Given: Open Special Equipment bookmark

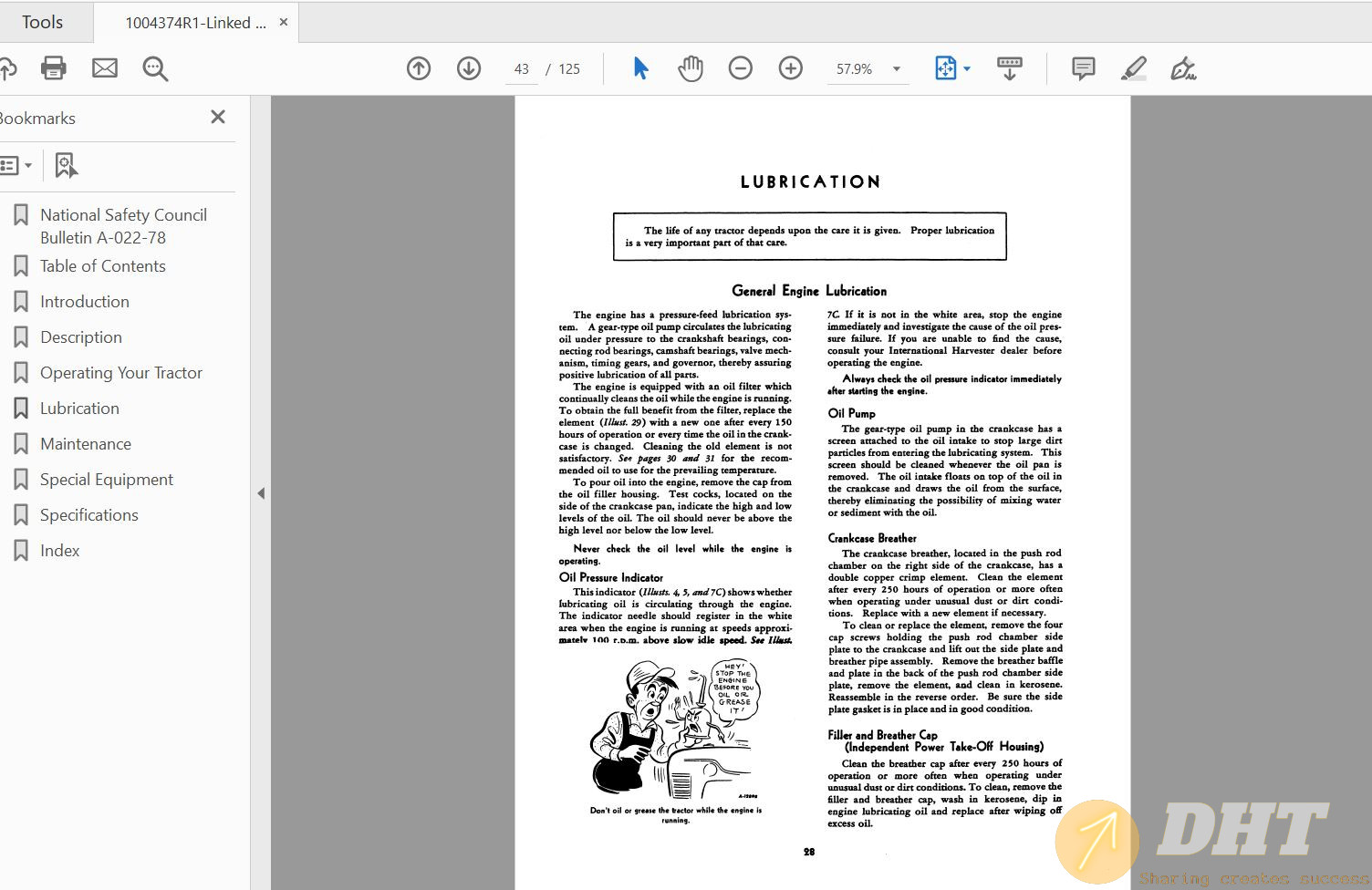Looking at the screenshot, I should (107, 480).
